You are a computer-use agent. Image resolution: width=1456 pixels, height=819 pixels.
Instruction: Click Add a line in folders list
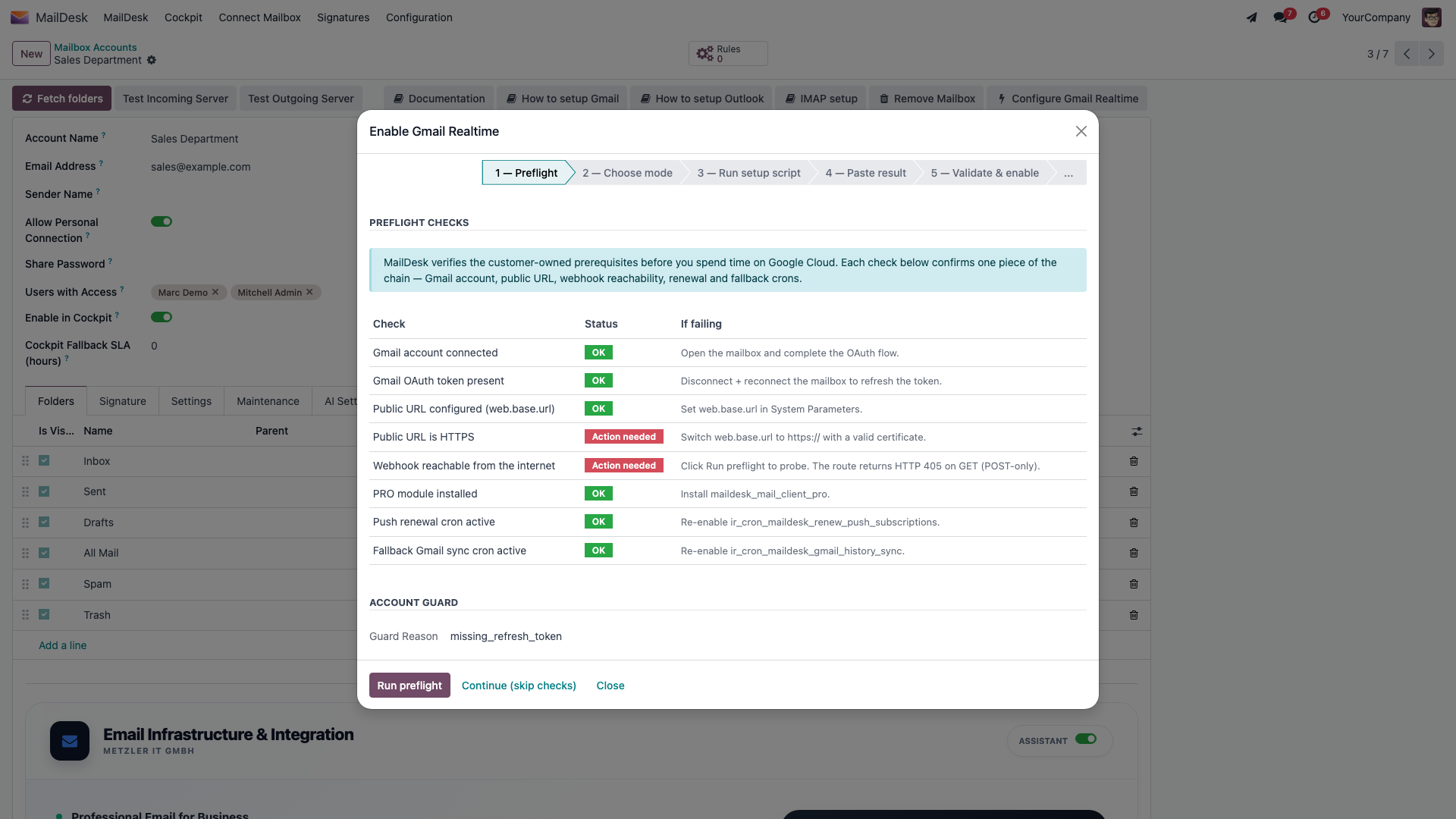63,645
